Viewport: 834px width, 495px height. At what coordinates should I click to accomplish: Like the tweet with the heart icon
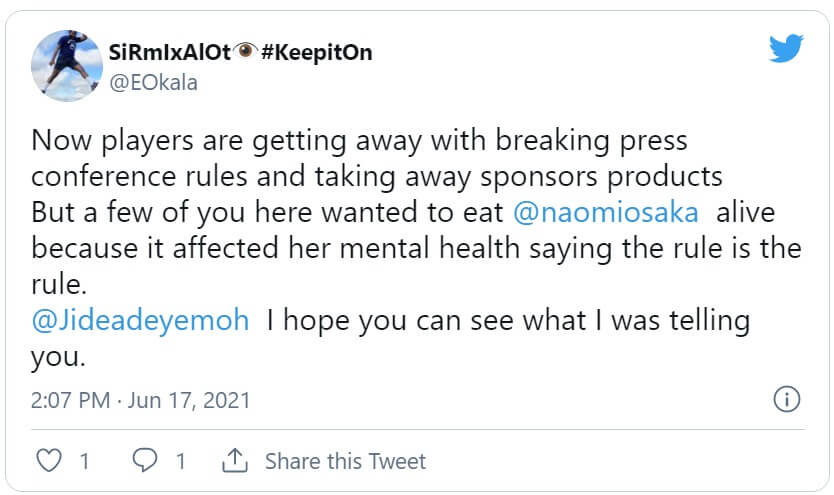[48, 461]
